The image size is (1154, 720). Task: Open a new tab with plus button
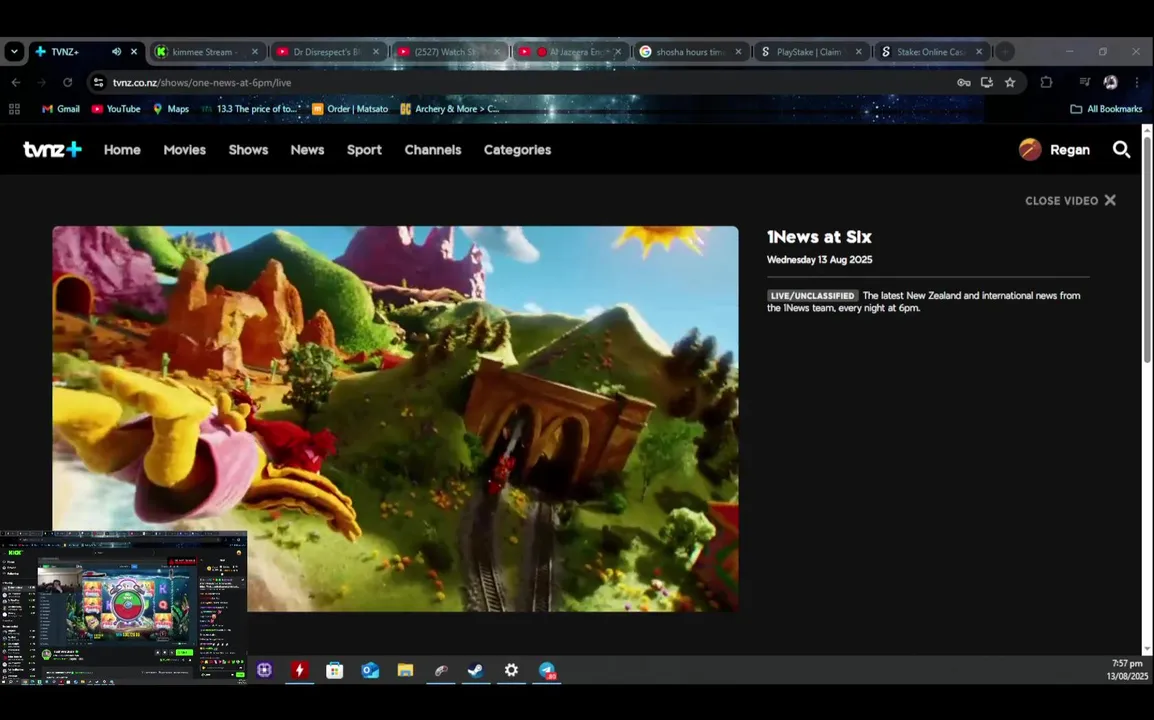(x=1005, y=52)
